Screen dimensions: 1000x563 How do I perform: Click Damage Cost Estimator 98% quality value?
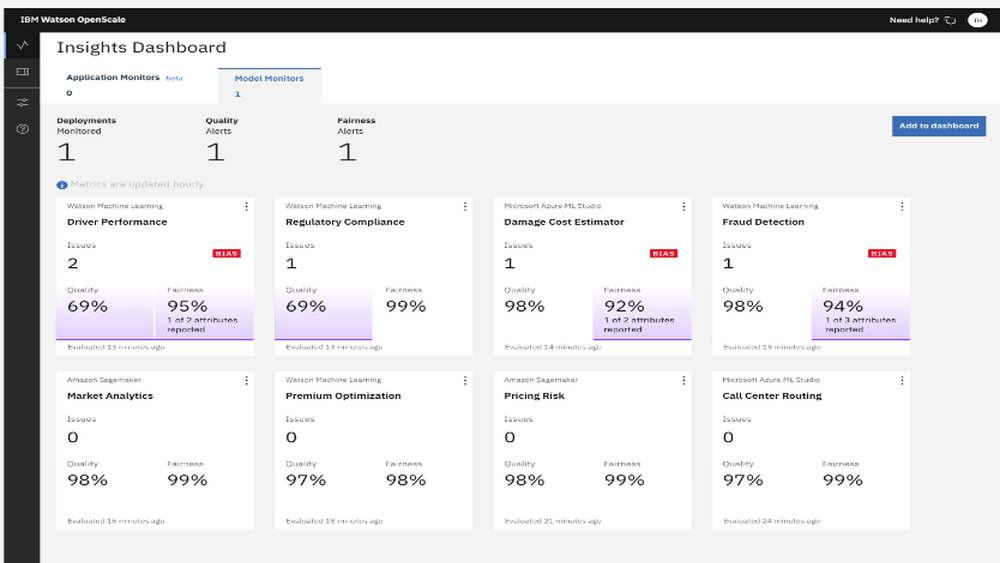[x=524, y=307]
